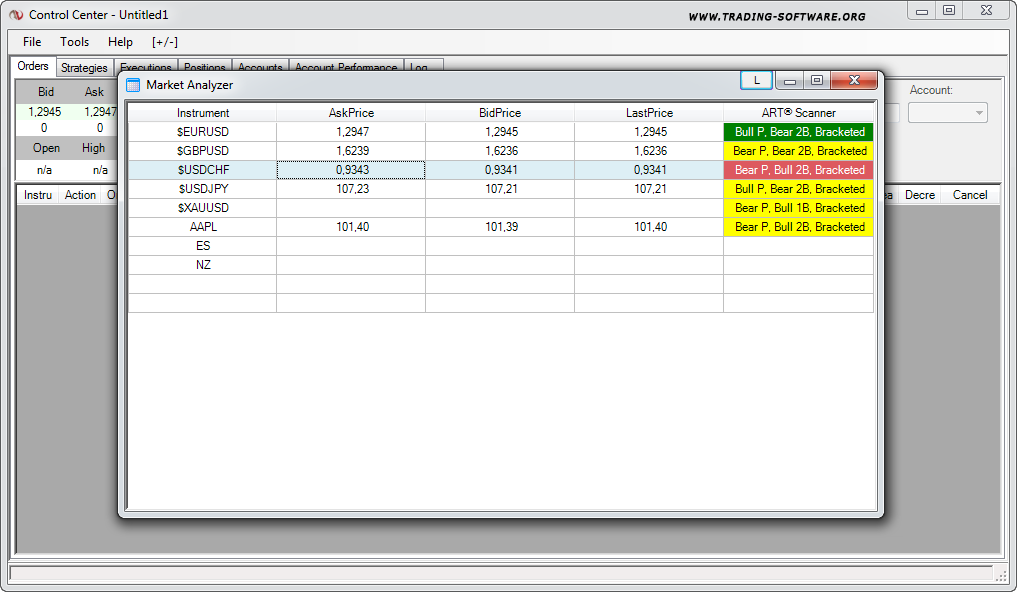Image resolution: width=1017 pixels, height=592 pixels.
Task: Minimize the Market Analyzer window
Action: coord(789,80)
